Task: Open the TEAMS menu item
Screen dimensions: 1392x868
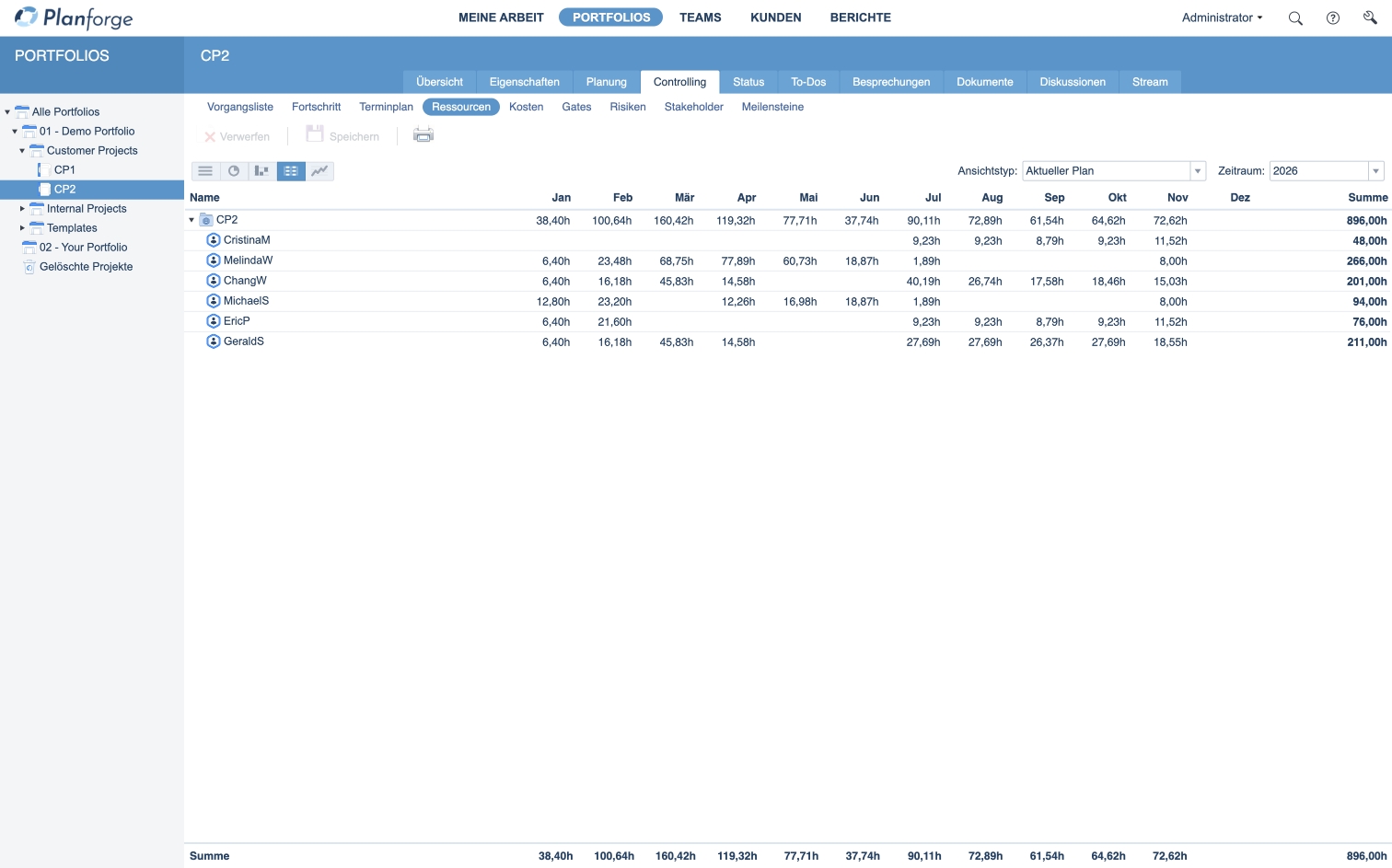Action: point(700,17)
